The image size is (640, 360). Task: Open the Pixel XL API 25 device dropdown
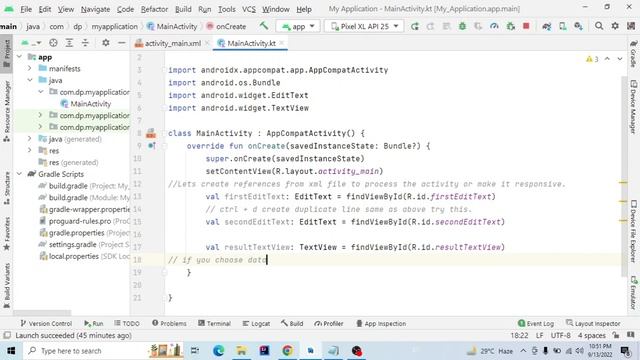coord(364,27)
